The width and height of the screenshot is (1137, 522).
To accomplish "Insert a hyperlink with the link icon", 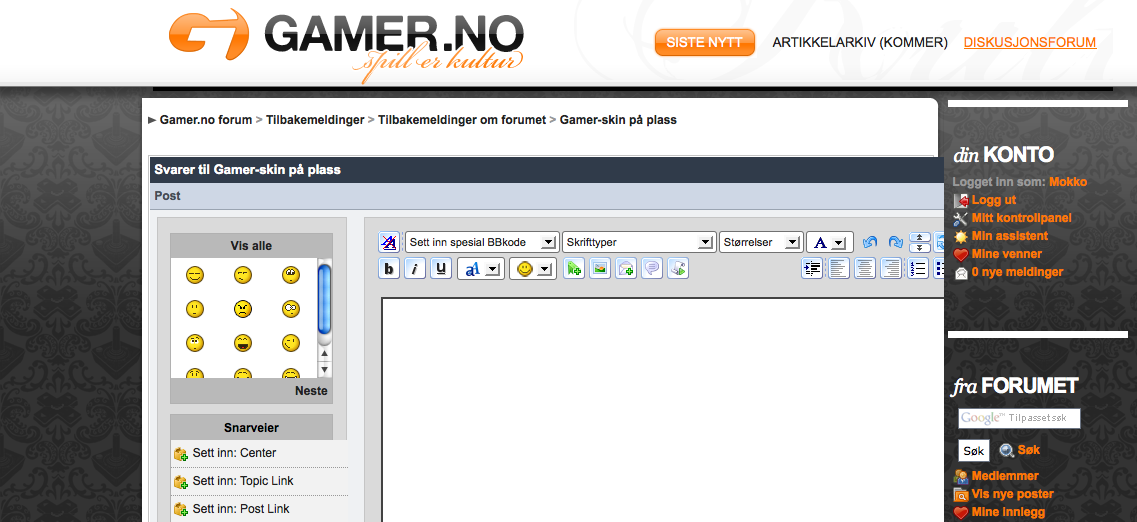I will coord(574,269).
